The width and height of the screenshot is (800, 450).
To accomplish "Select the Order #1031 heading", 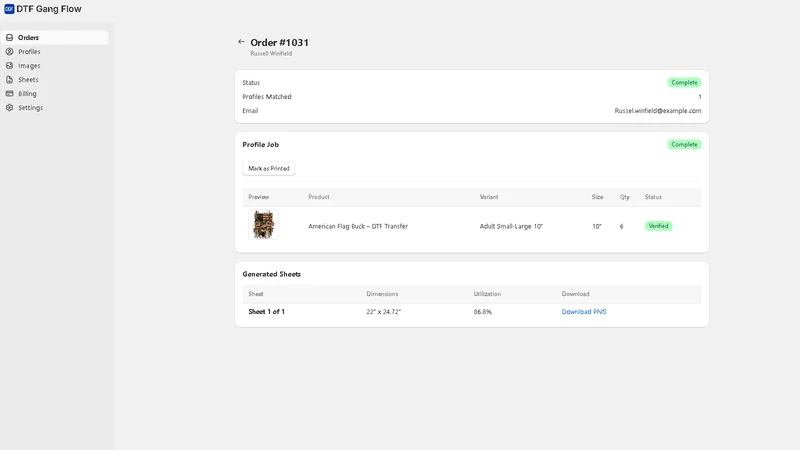I will point(280,42).
